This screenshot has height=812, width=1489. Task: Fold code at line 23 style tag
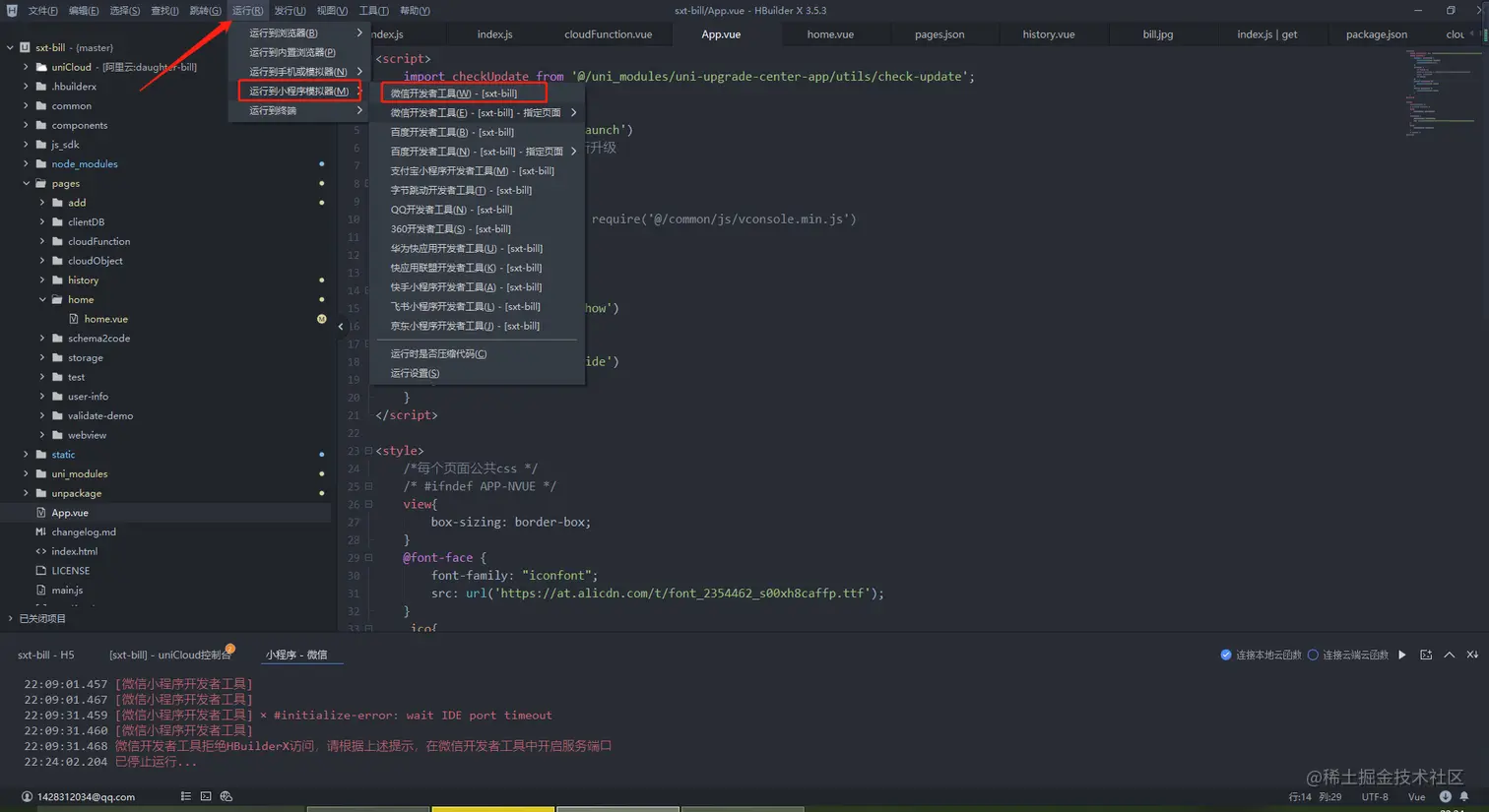click(x=368, y=451)
